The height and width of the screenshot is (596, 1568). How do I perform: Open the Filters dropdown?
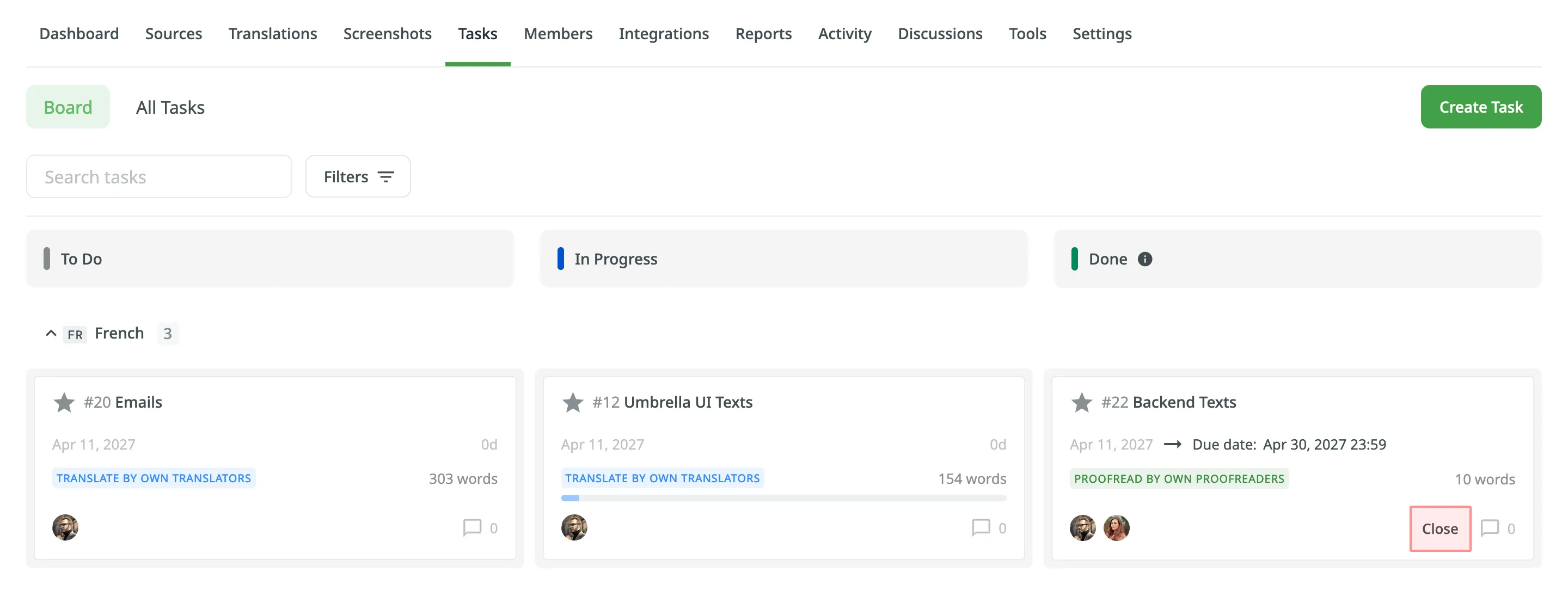point(357,177)
